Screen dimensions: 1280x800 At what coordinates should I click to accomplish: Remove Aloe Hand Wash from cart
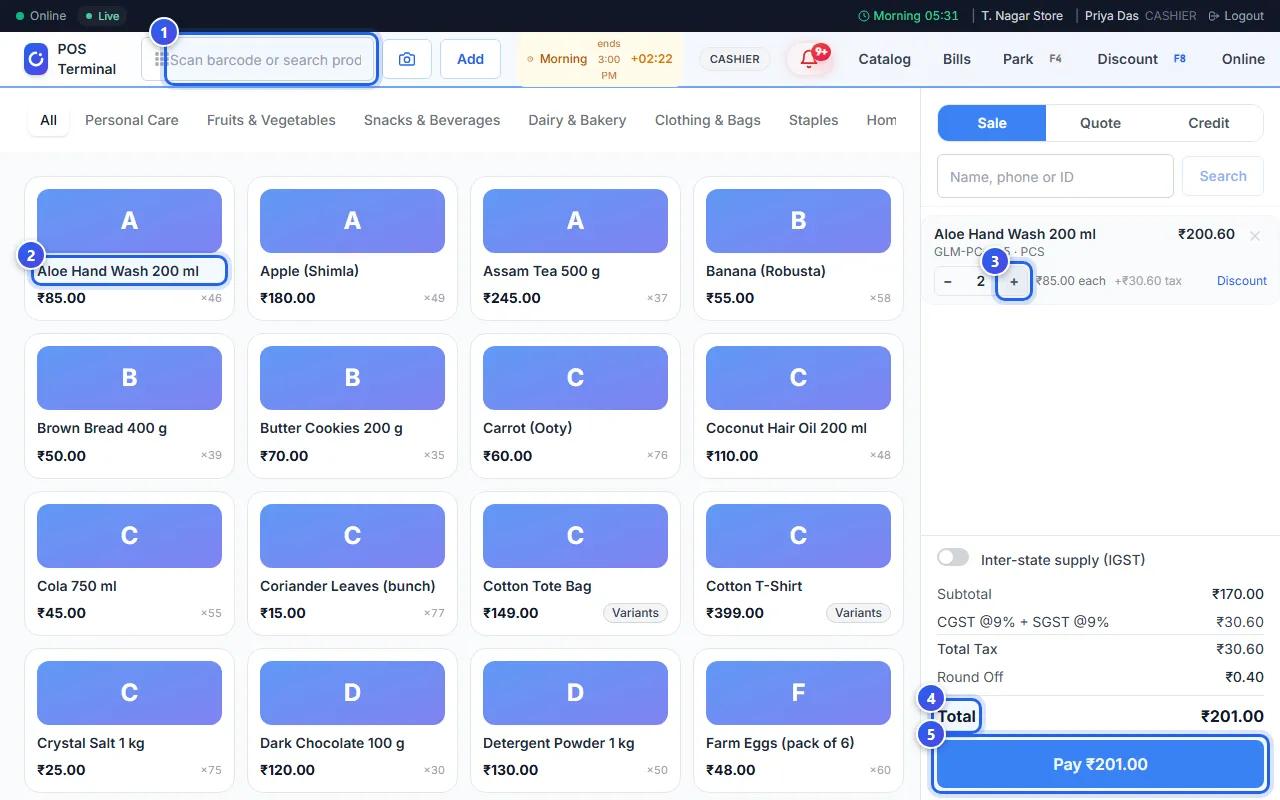[x=1255, y=235]
